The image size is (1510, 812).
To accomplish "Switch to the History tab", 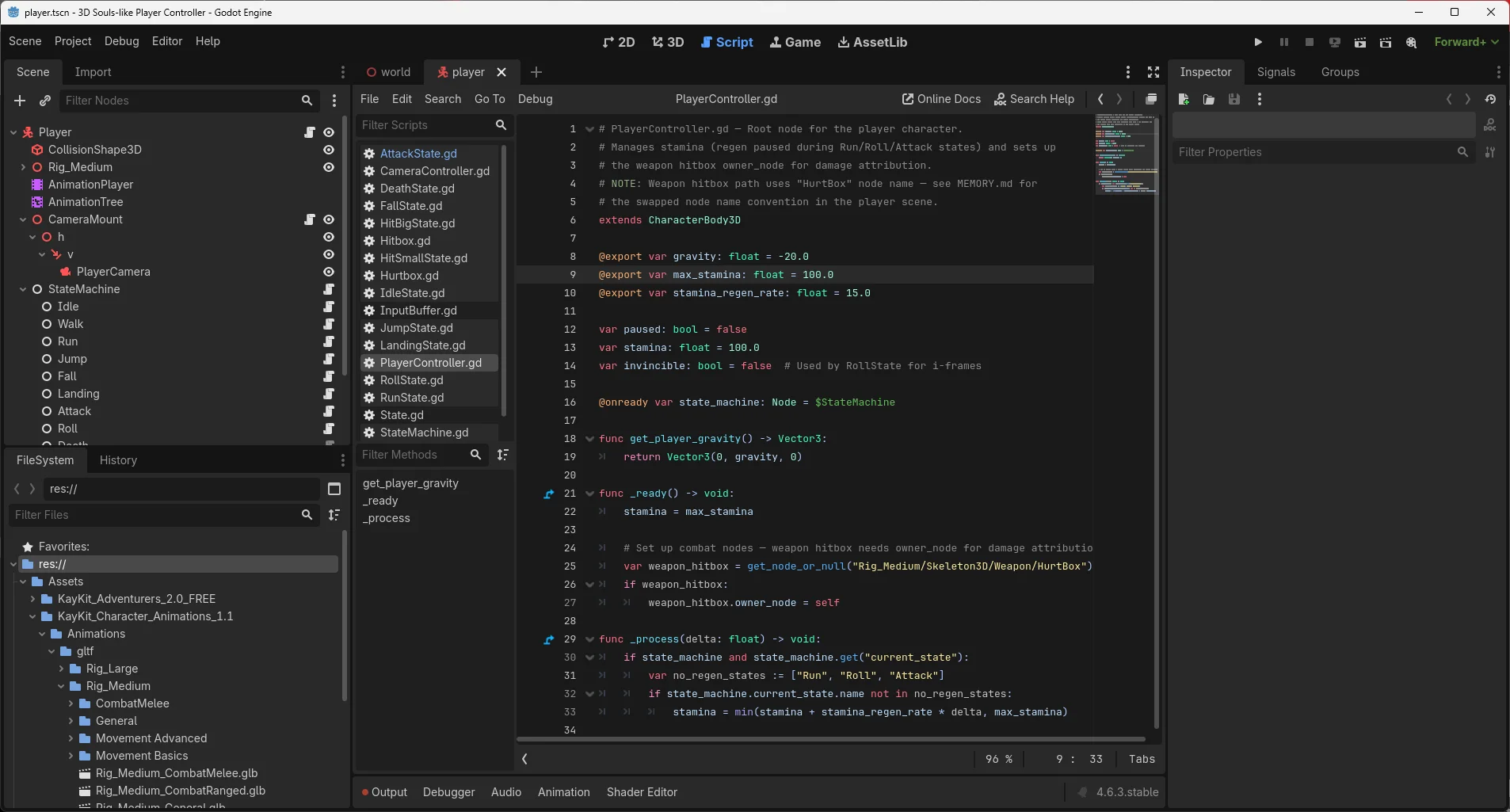I will click(118, 460).
